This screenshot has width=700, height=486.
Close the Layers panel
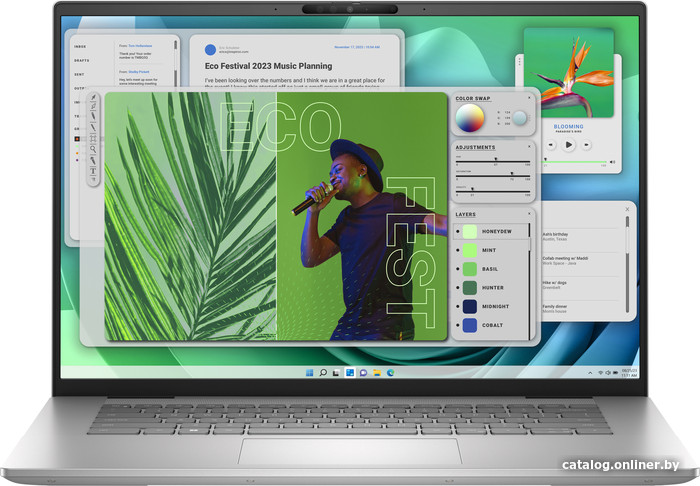(529, 214)
